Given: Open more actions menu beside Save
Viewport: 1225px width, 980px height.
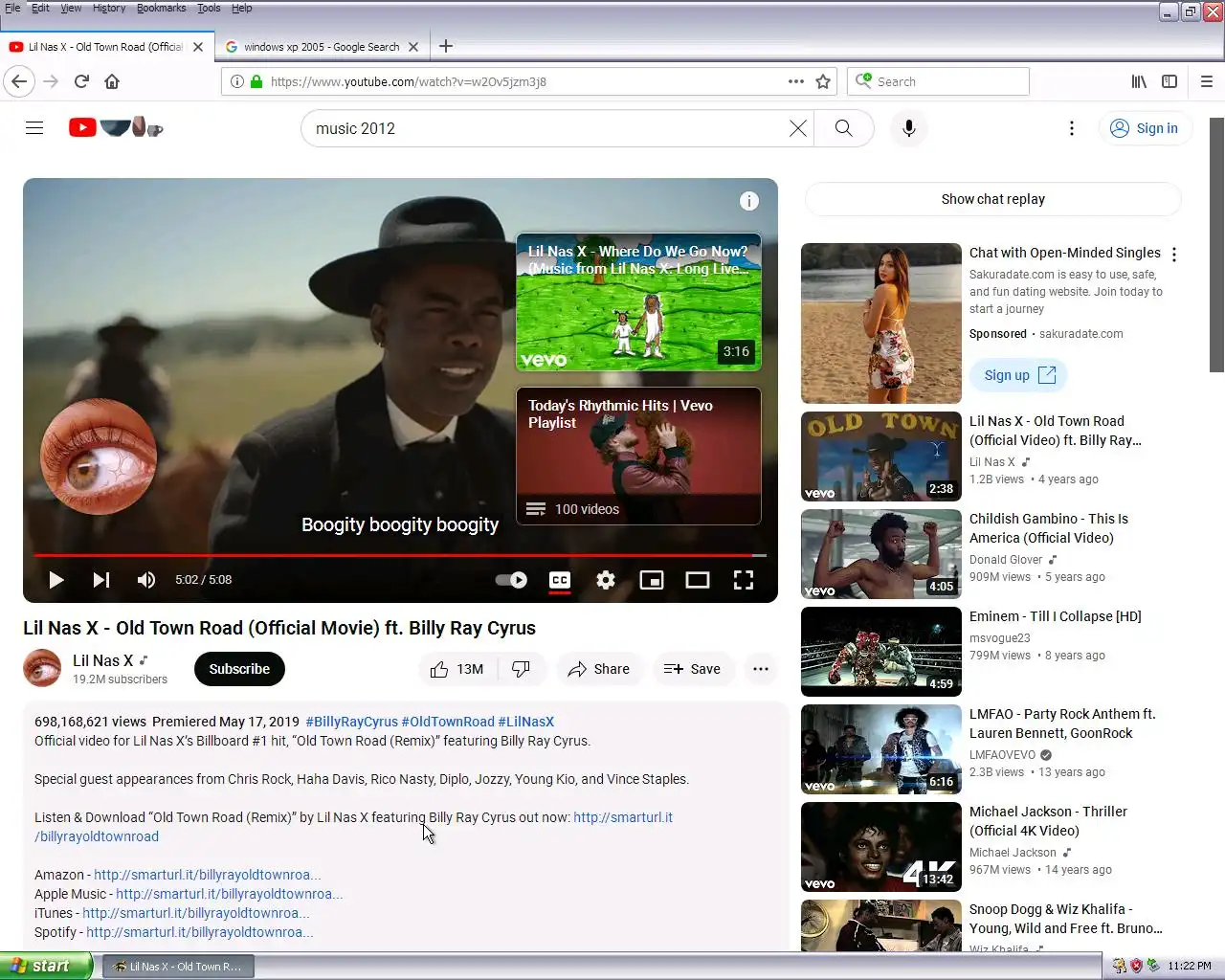Looking at the screenshot, I should 761,669.
